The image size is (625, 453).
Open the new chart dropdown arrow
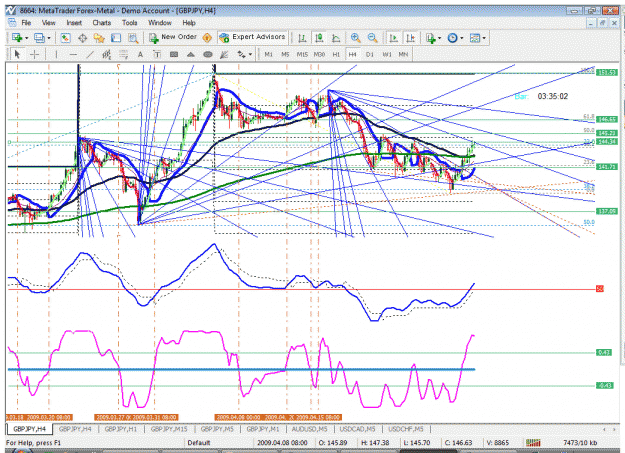27,38
